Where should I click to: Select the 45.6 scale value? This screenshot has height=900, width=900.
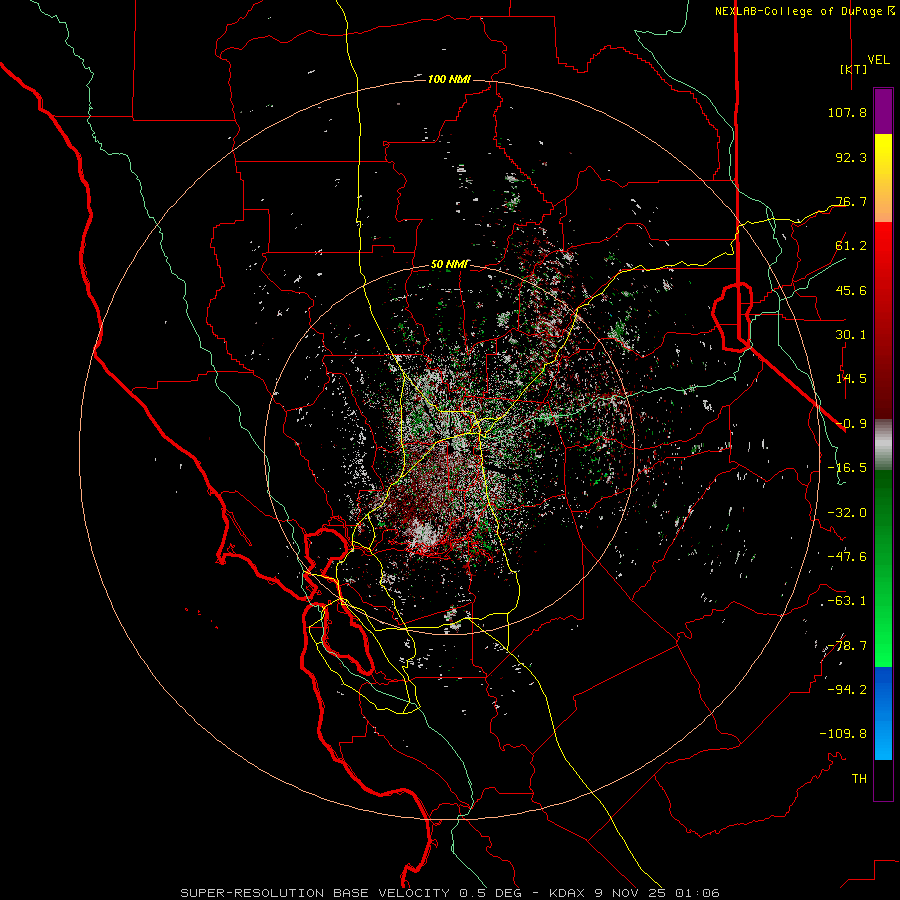(851, 290)
